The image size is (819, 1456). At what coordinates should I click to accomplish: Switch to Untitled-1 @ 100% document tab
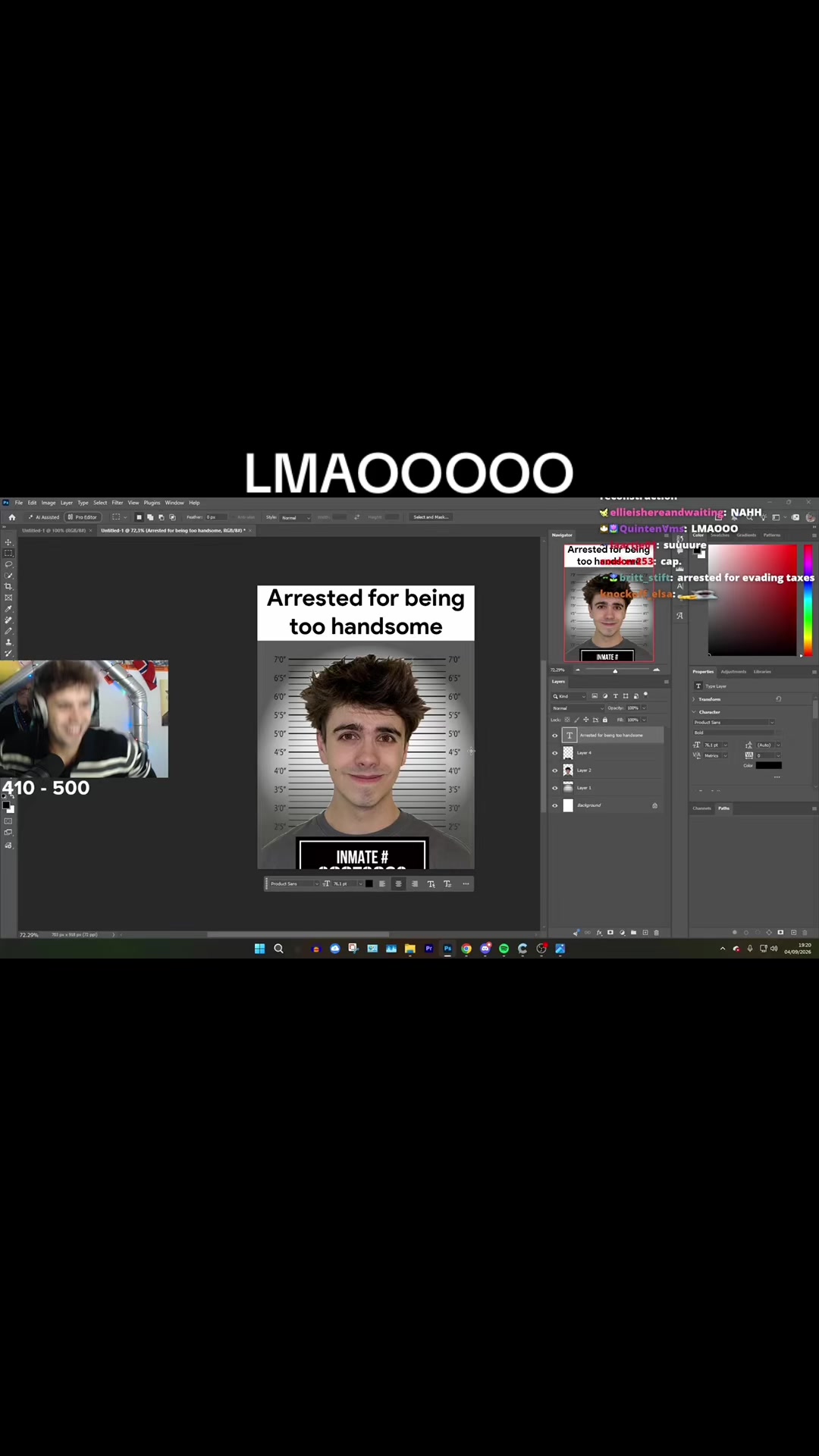(x=53, y=530)
